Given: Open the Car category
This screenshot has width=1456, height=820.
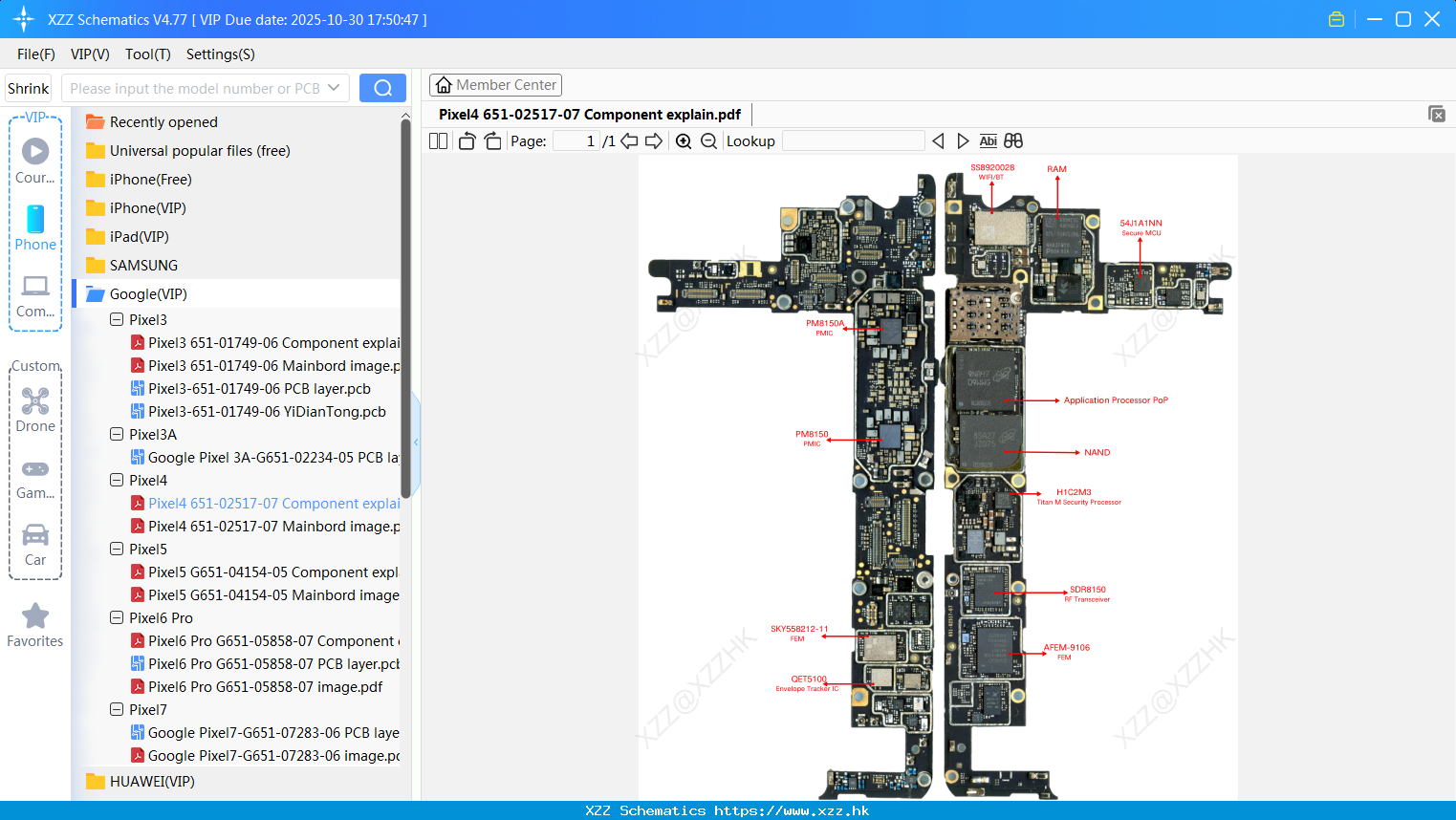Looking at the screenshot, I should 35,545.
